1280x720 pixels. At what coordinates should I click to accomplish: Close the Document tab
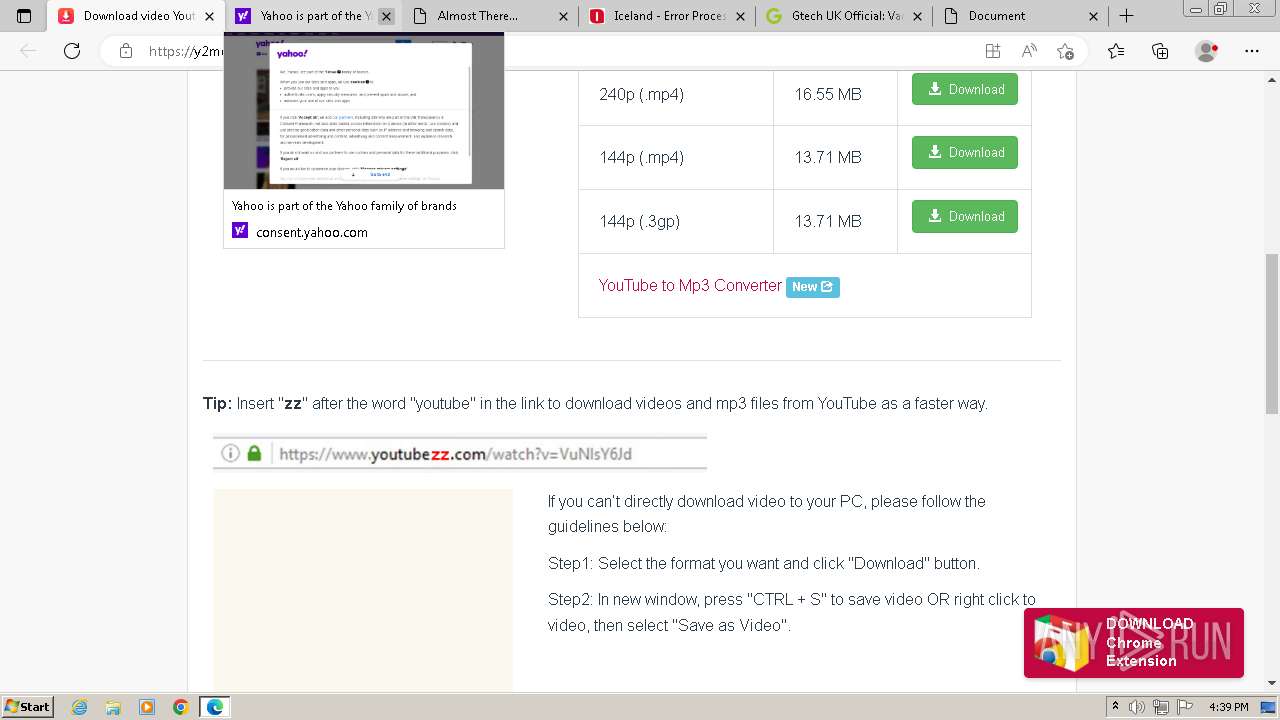[1093, 16]
